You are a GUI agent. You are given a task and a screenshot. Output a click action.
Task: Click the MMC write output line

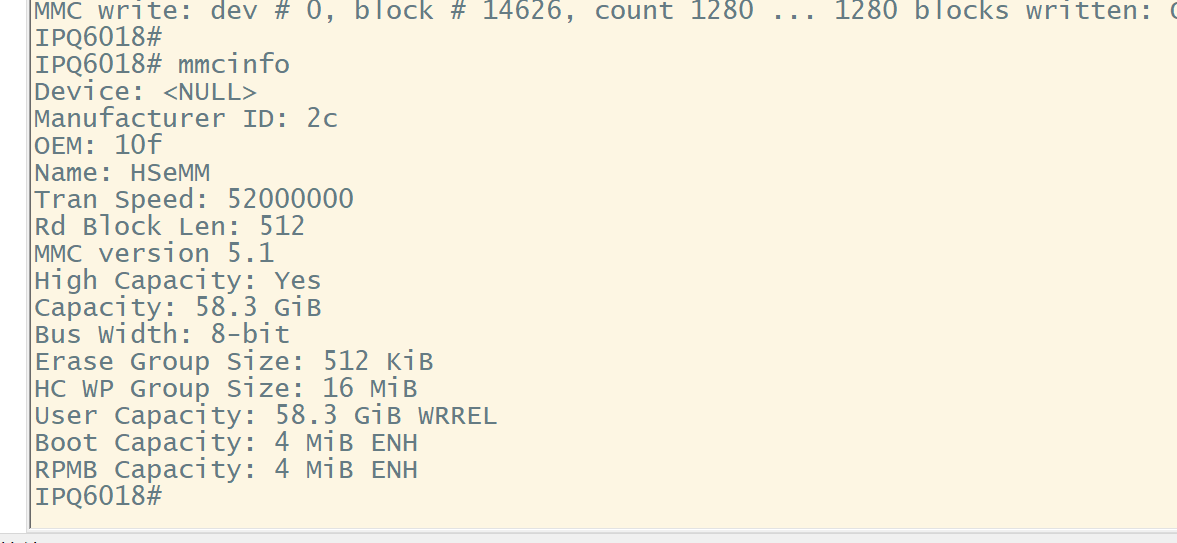click(x=605, y=11)
